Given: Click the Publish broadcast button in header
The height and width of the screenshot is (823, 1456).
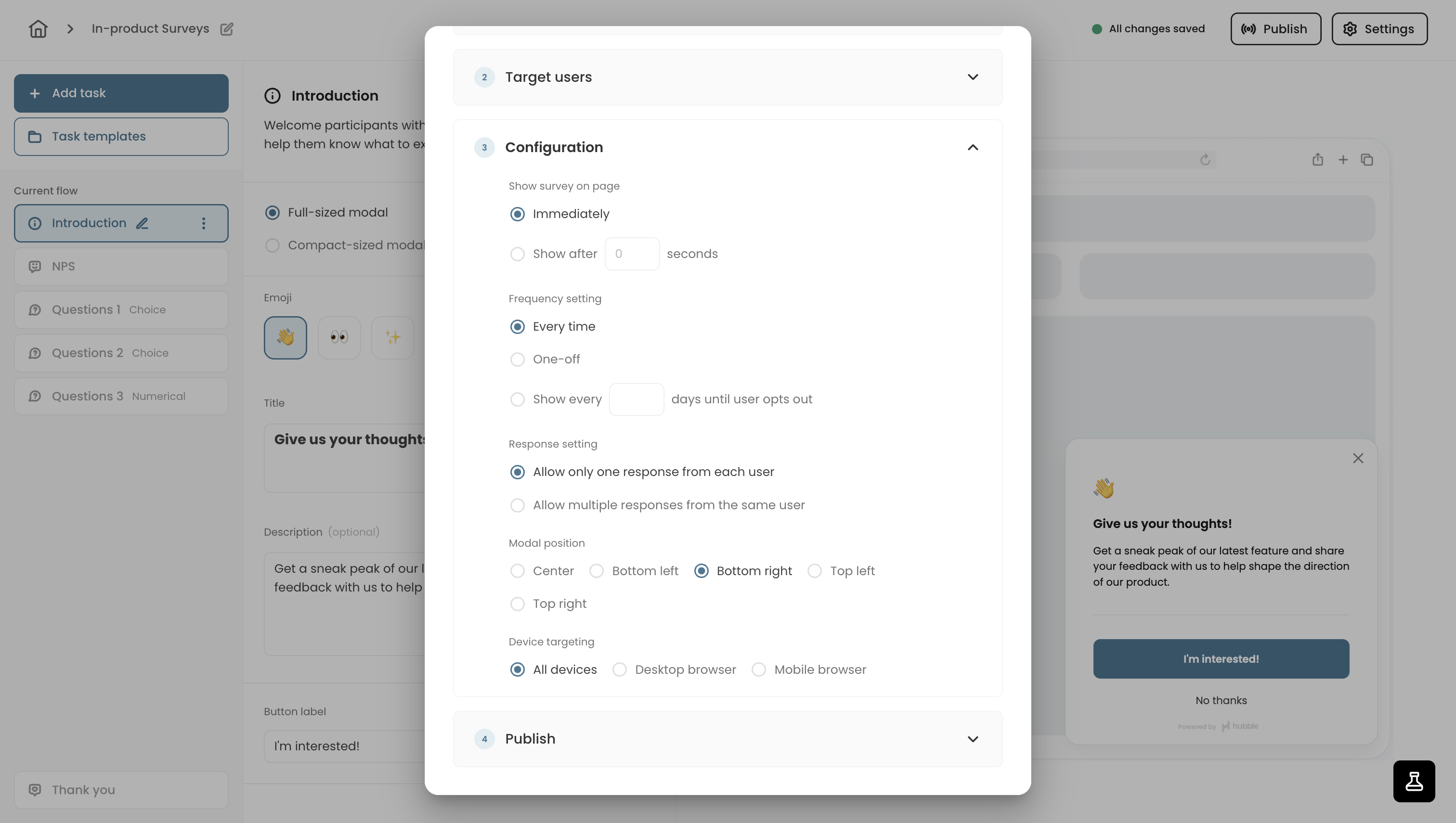Looking at the screenshot, I should click(x=1275, y=29).
